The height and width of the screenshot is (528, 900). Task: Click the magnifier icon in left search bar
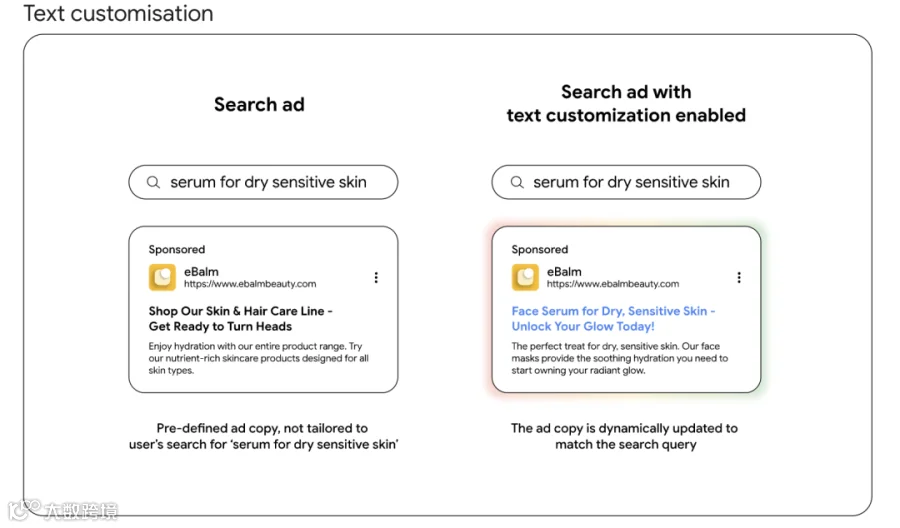coord(153,183)
